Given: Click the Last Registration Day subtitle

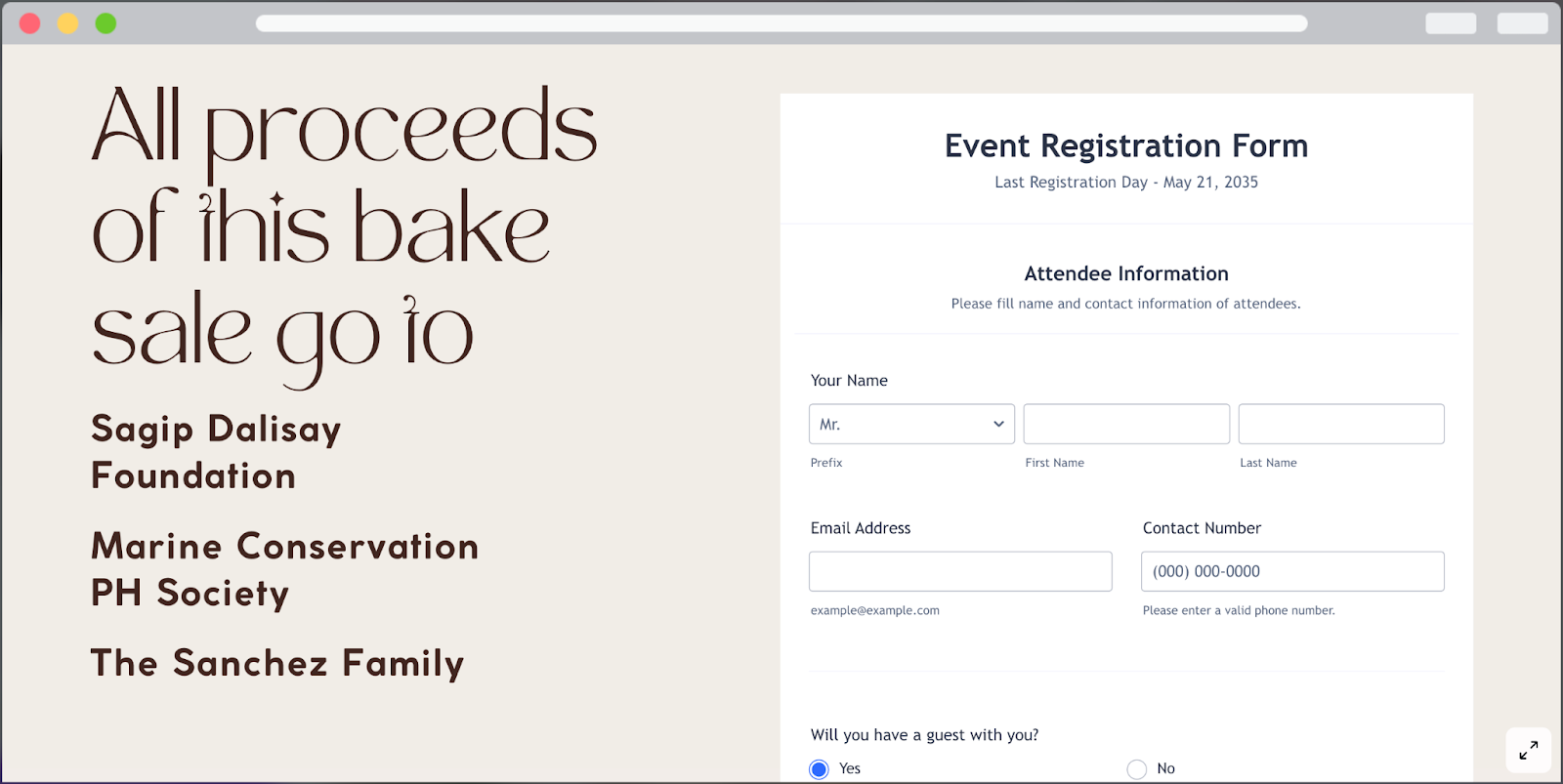Looking at the screenshot, I should (1126, 183).
